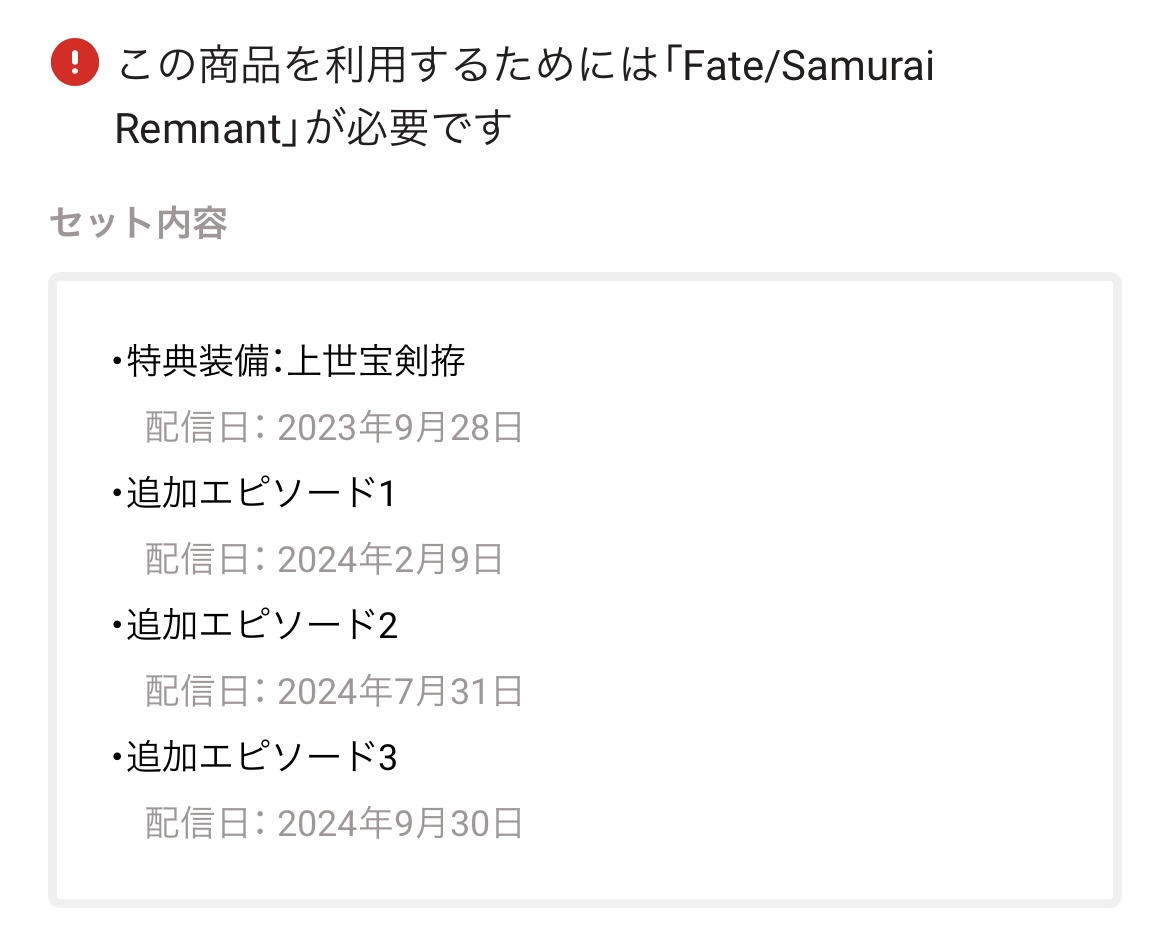This screenshot has height=932, width=1170.
Task: Select the 特典装備：上世宝剣拵 item
Action: (x=289, y=361)
